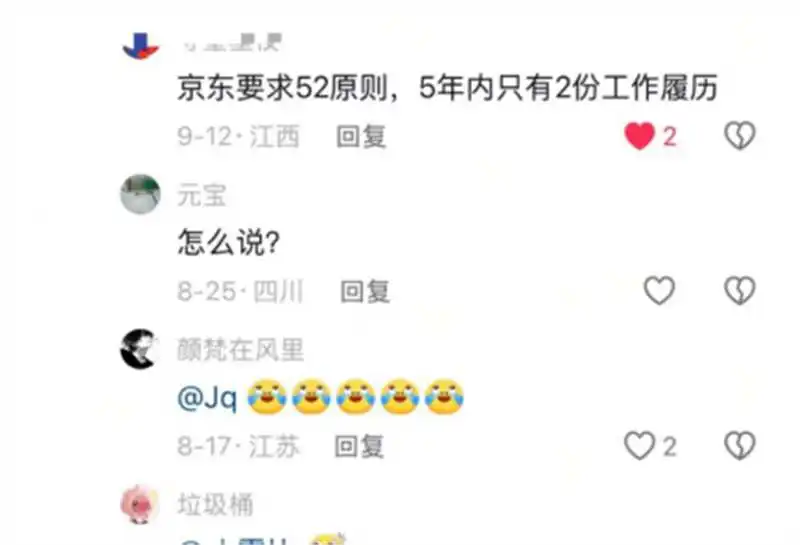Like the @Jq comment by 颜梵在风里
This screenshot has height=545, width=800.
[639, 446]
